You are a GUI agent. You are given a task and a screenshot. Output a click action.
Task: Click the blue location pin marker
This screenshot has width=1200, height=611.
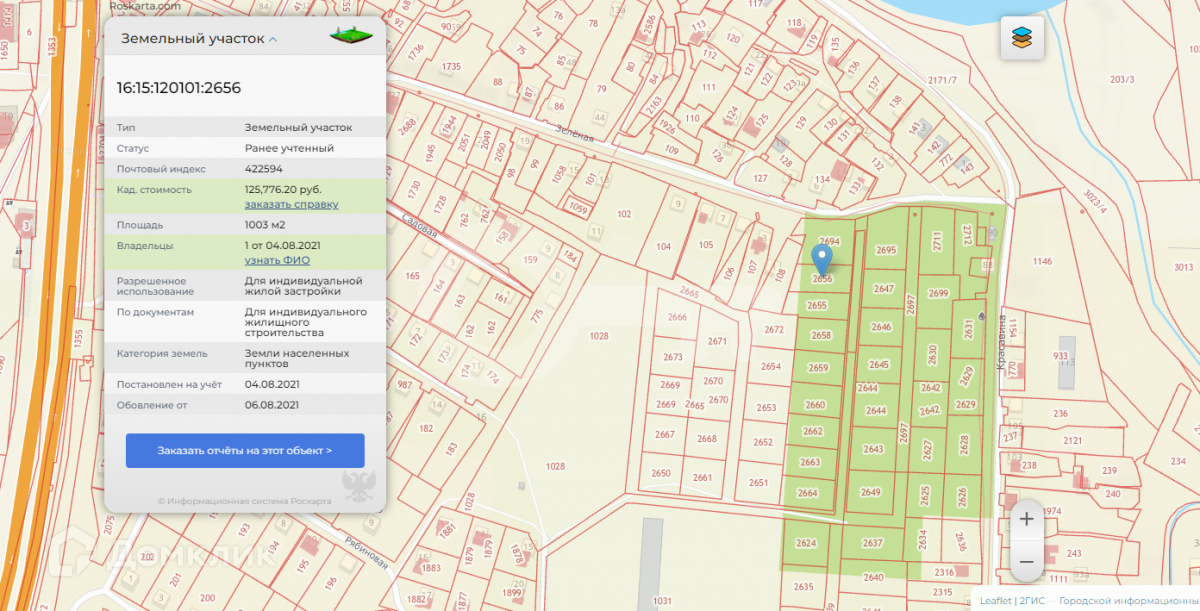[822, 260]
